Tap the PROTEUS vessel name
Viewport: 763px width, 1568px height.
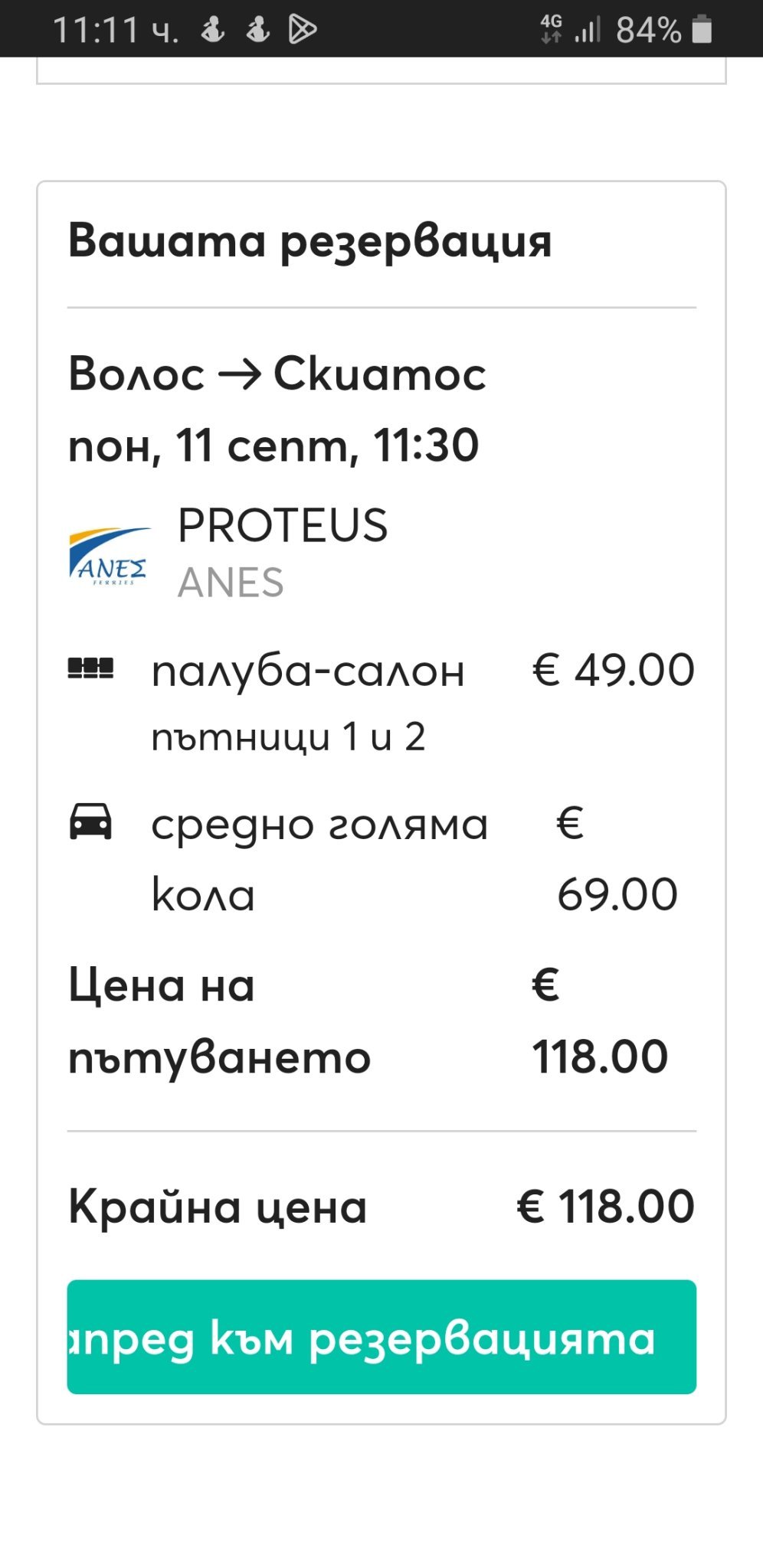[x=283, y=525]
